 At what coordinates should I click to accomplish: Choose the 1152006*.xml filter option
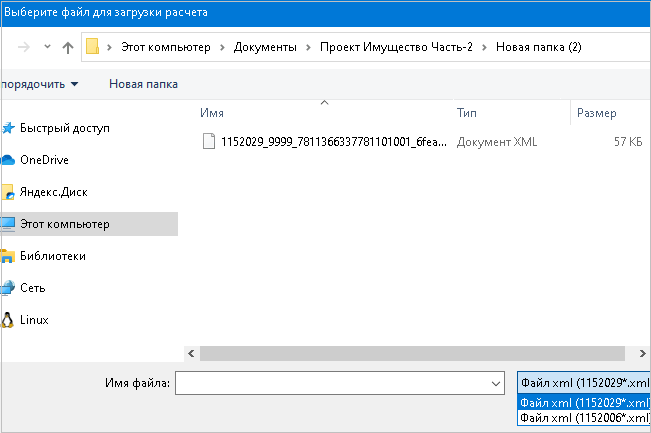point(584,417)
